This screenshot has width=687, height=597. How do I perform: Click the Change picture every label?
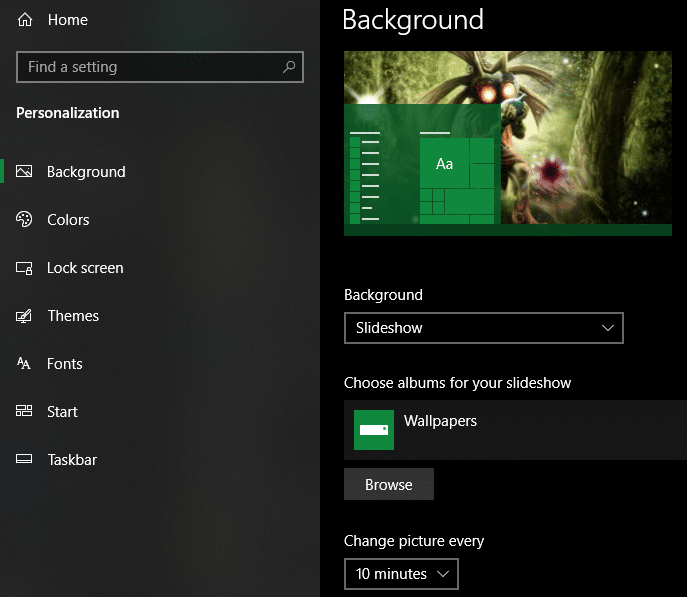pyautogui.click(x=414, y=541)
